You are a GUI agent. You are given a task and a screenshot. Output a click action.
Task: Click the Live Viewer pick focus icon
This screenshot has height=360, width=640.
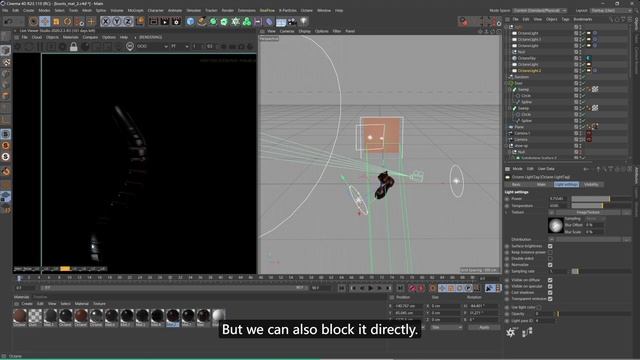click(130, 47)
